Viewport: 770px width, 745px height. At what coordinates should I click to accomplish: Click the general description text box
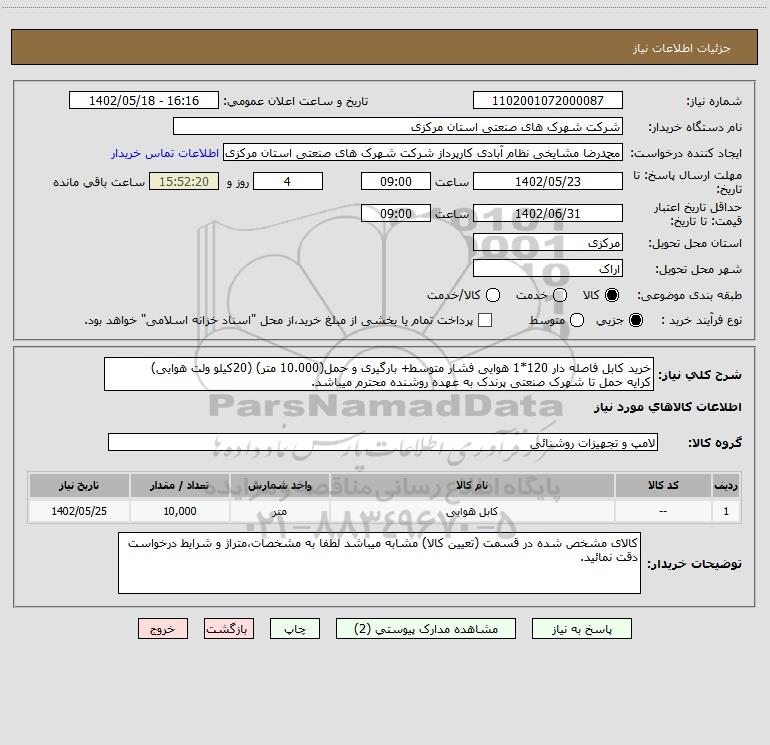pyautogui.click(x=379, y=374)
